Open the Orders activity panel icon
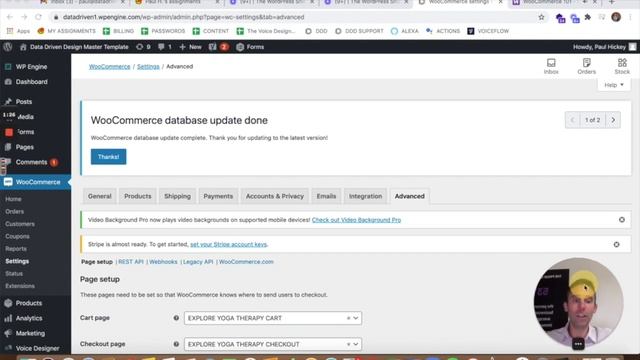This screenshot has width=640, height=360. (x=587, y=66)
